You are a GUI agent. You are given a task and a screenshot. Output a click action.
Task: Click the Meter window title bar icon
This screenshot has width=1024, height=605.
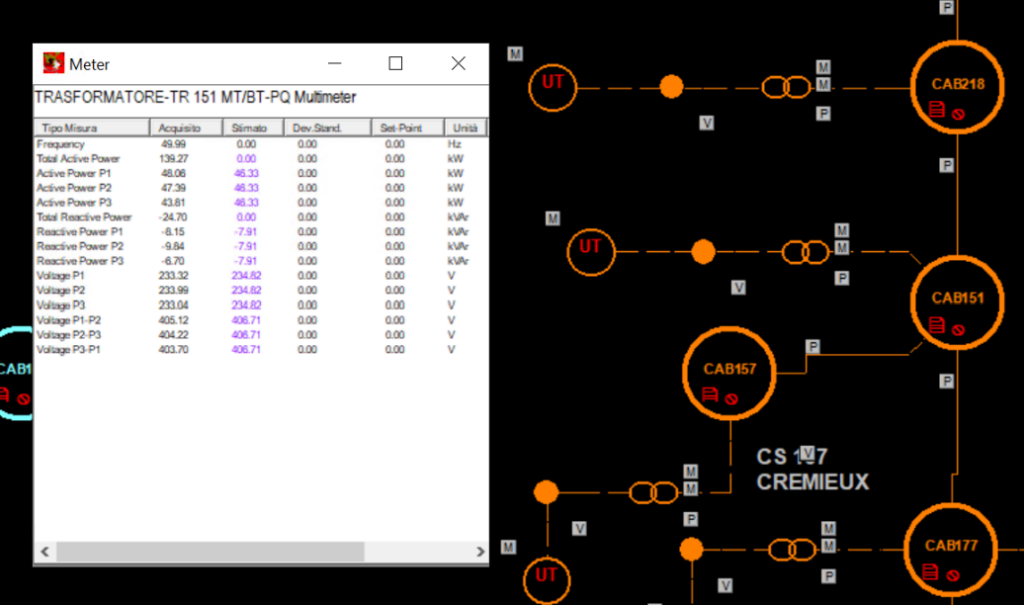pyautogui.click(x=53, y=63)
